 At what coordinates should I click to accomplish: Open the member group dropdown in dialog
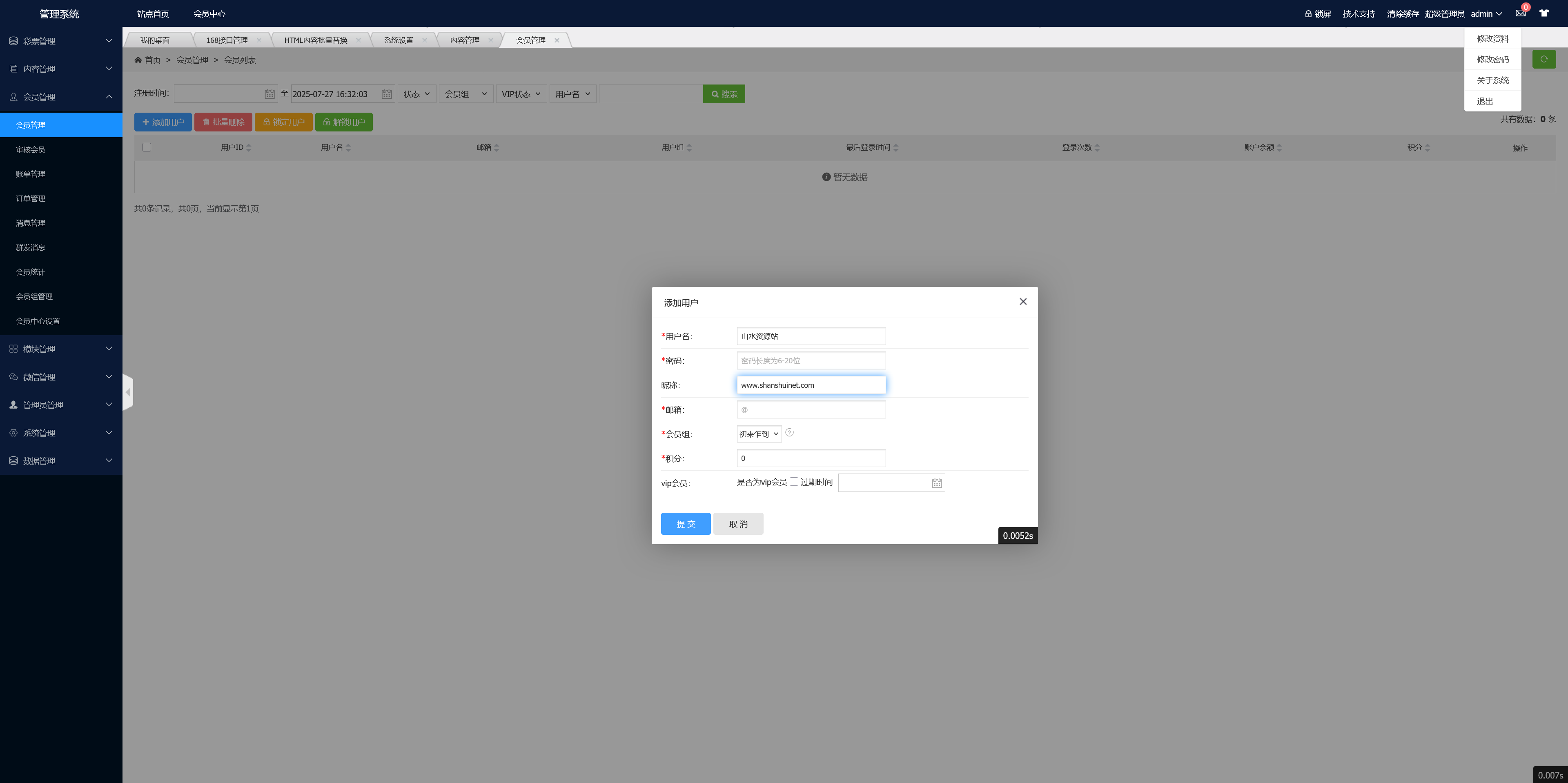[758, 434]
